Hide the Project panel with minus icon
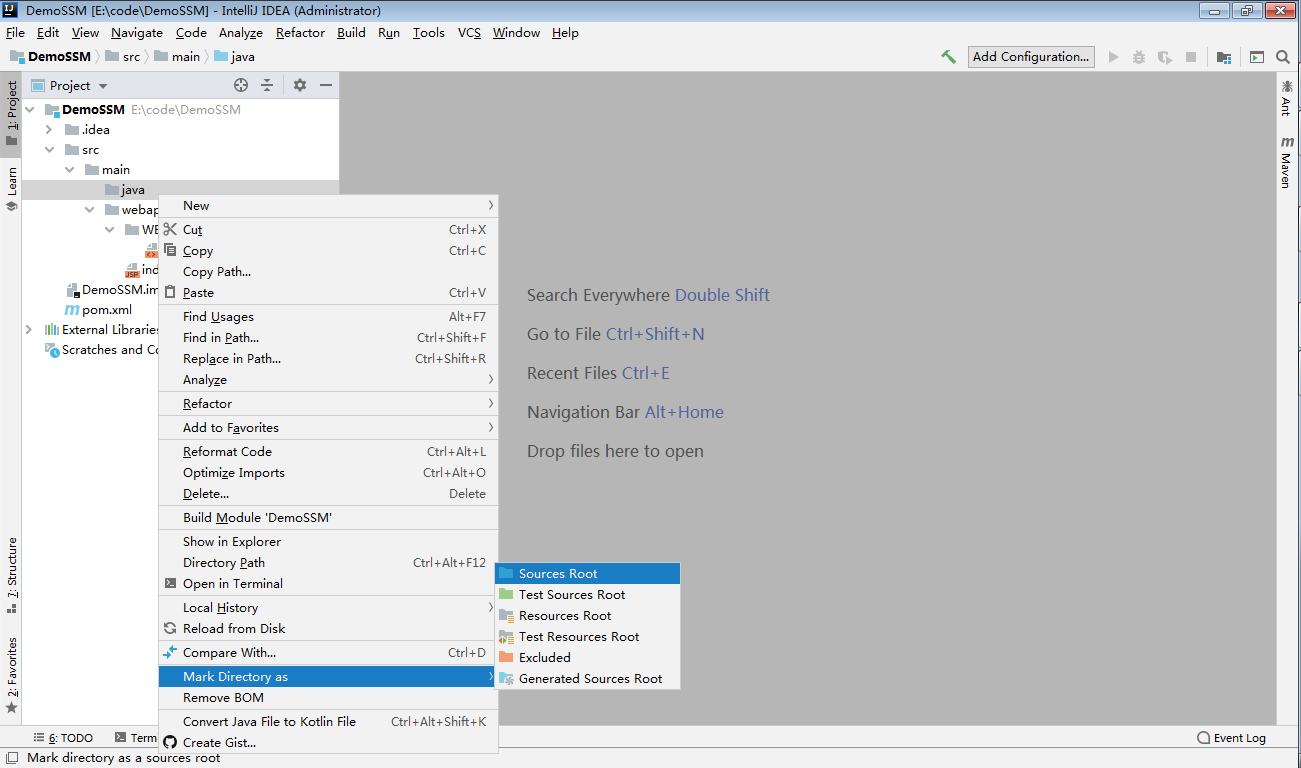The image size is (1301, 768). tap(326, 85)
